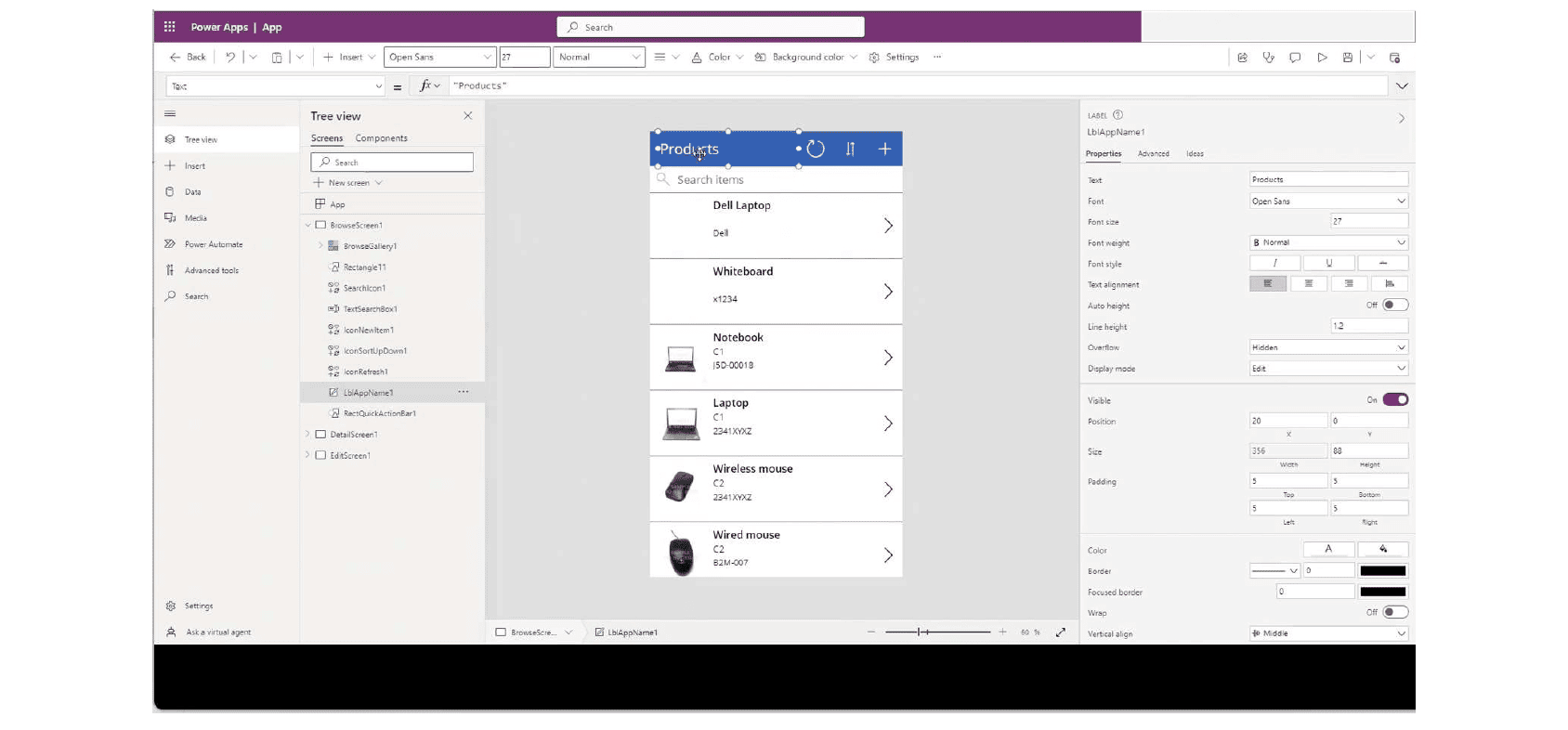This screenshot has height=730, width=1568.
Task: Open the Comments speech bubble icon
Action: [x=1295, y=57]
